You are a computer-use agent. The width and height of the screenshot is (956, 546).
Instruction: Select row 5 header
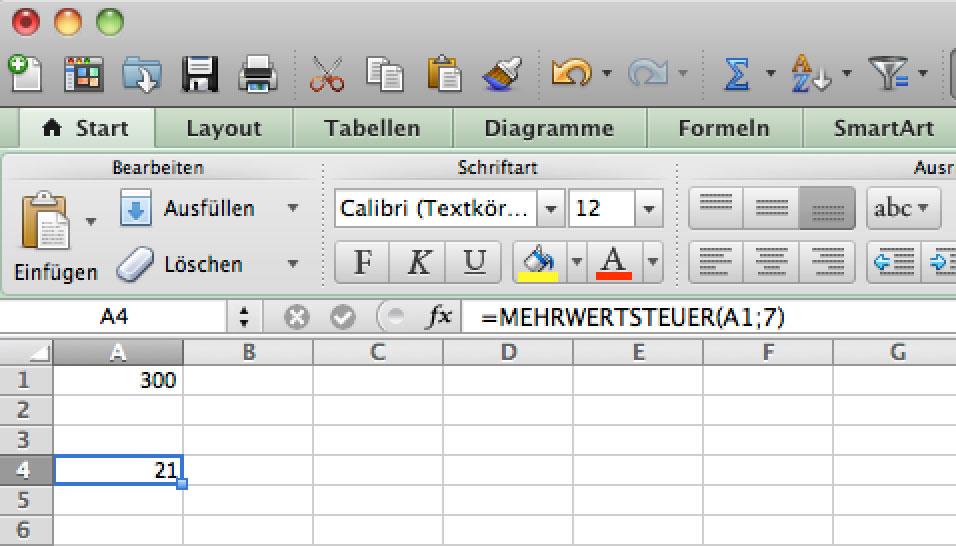(26, 500)
